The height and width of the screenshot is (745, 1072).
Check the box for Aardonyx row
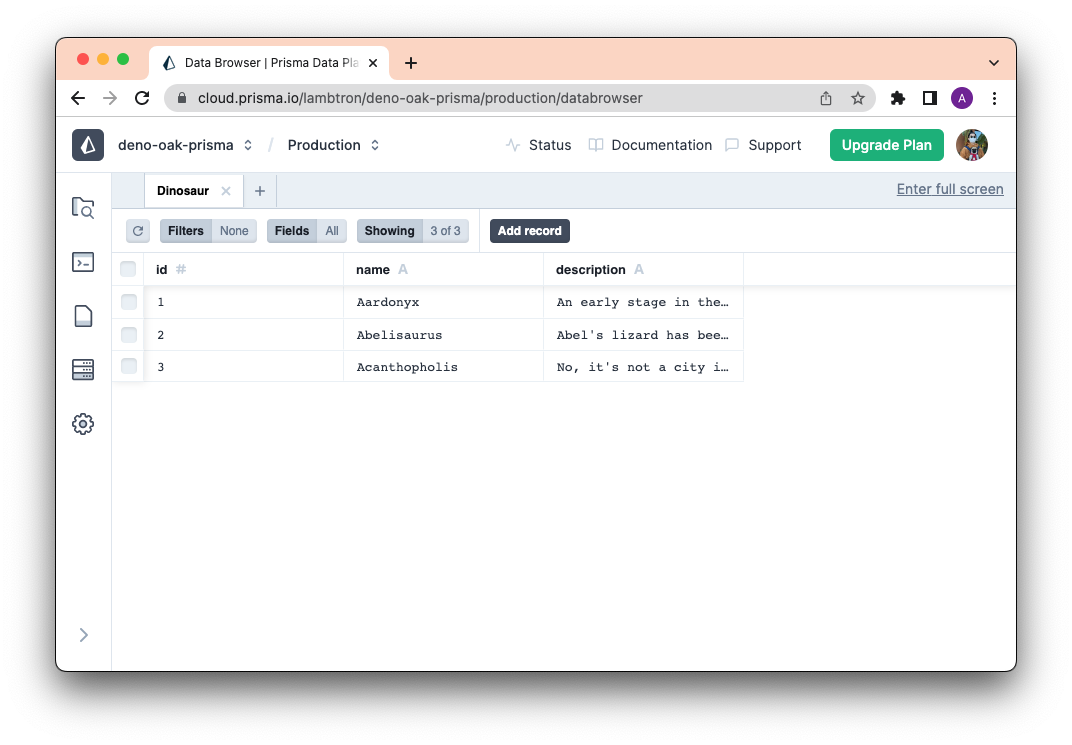[129, 302]
